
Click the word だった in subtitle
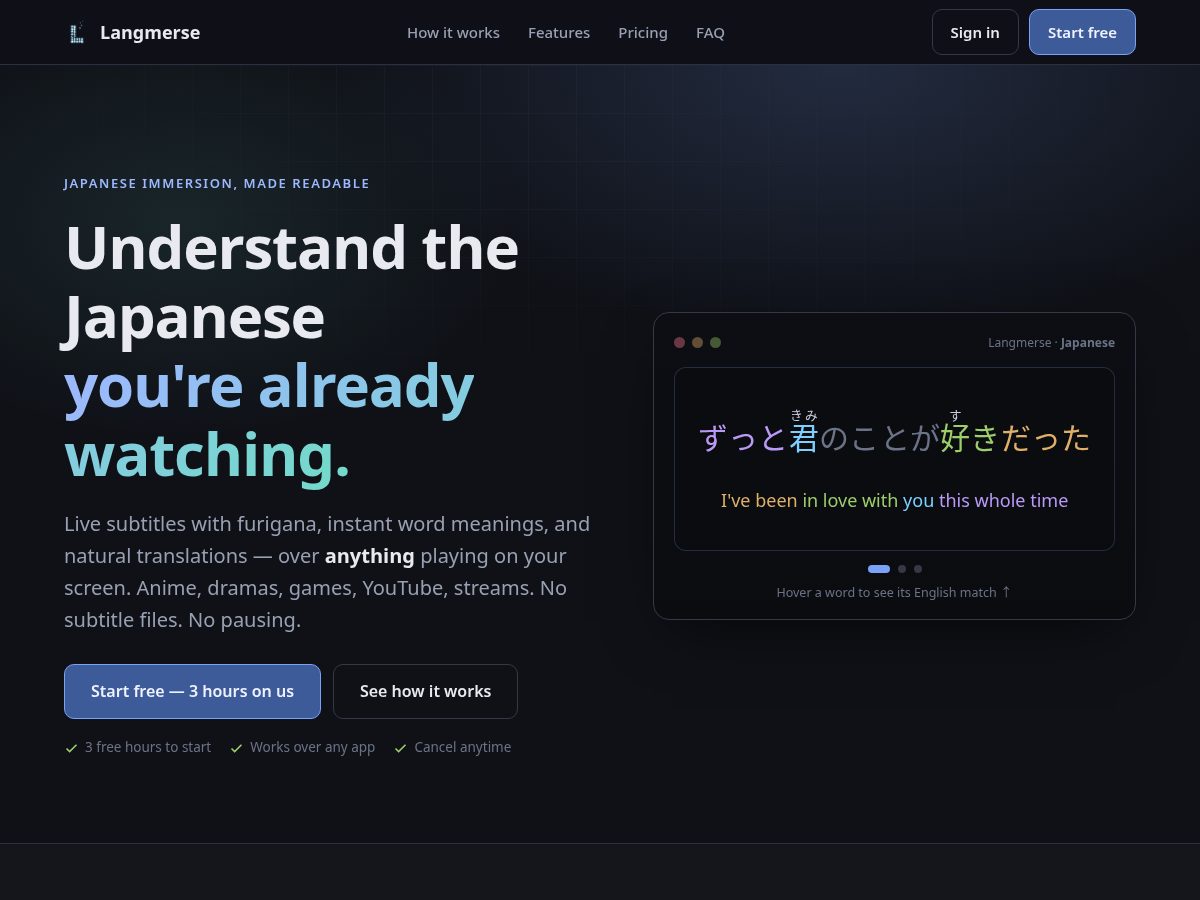coord(1046,438)
